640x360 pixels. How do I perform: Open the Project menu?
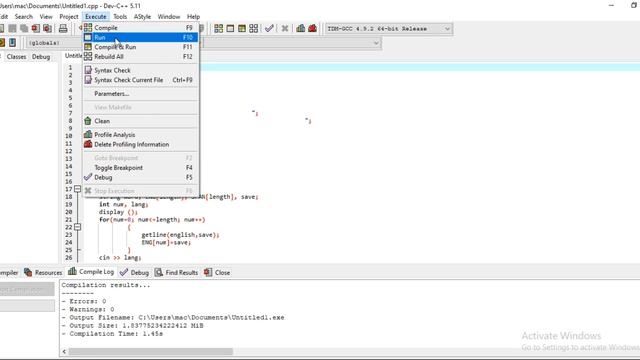[69, 16]
